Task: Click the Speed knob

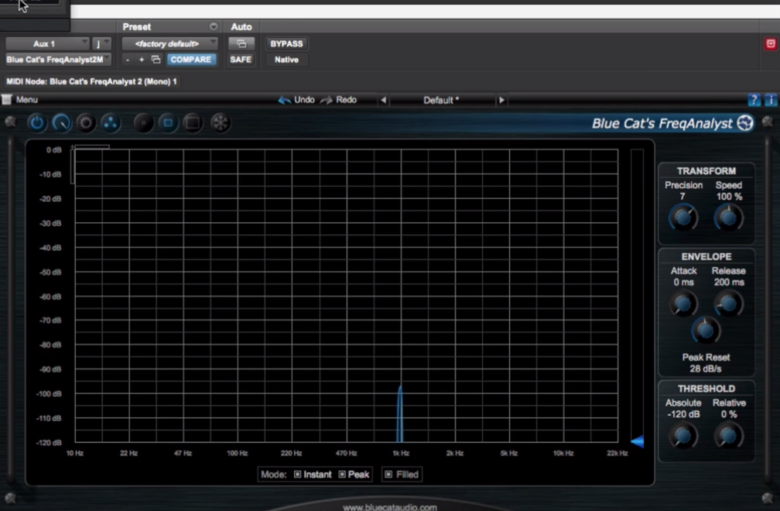Action: tap(729, 217)
